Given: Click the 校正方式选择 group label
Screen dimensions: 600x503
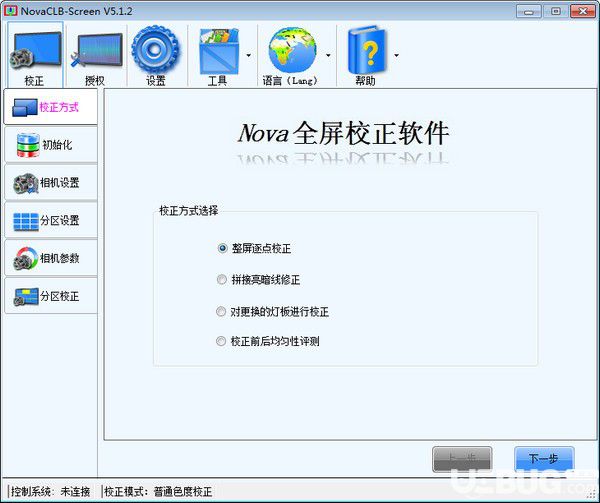Looking at the screenshot, I should pos(188,210).
